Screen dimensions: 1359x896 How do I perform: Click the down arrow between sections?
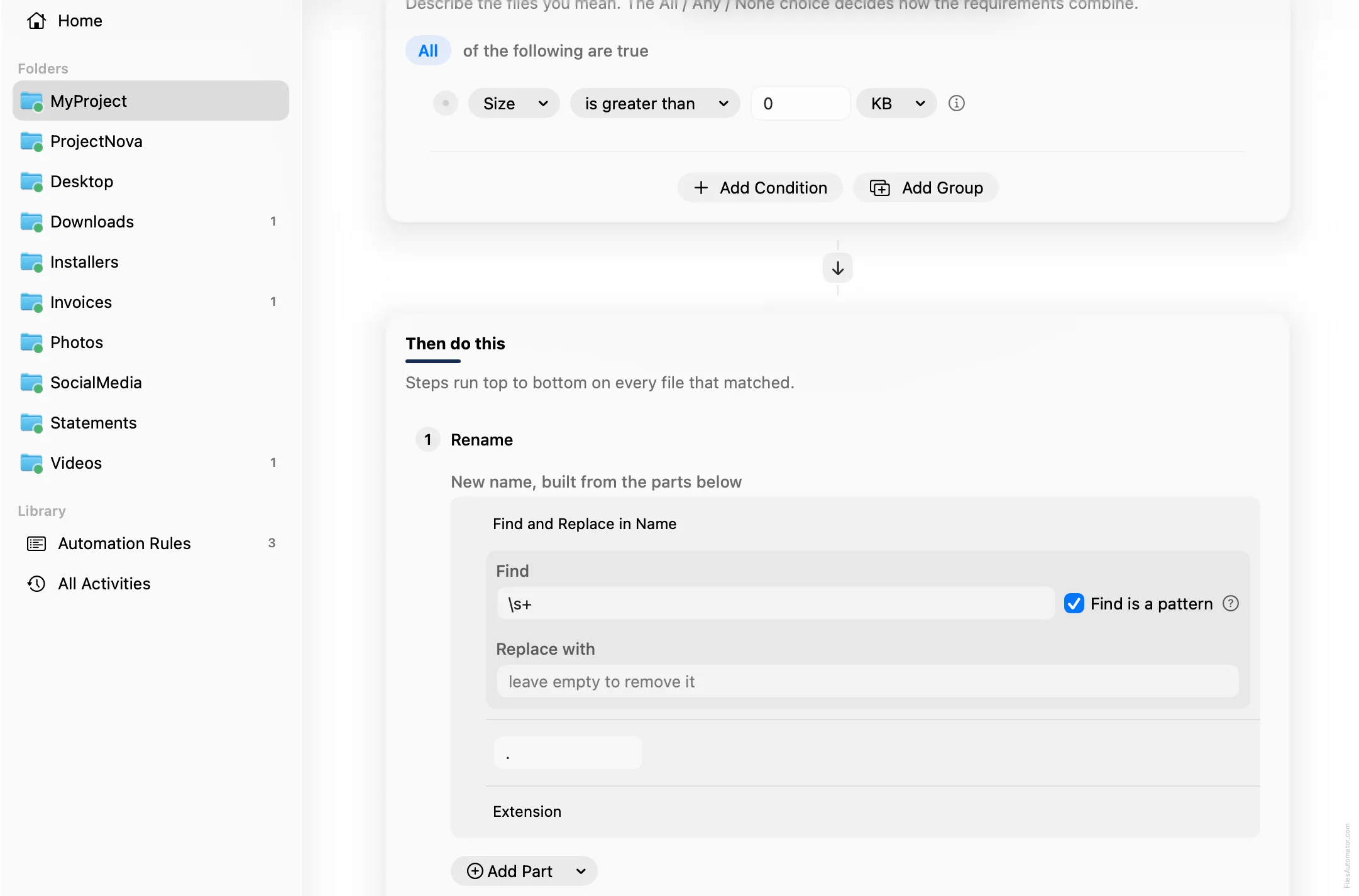[837, 268]
